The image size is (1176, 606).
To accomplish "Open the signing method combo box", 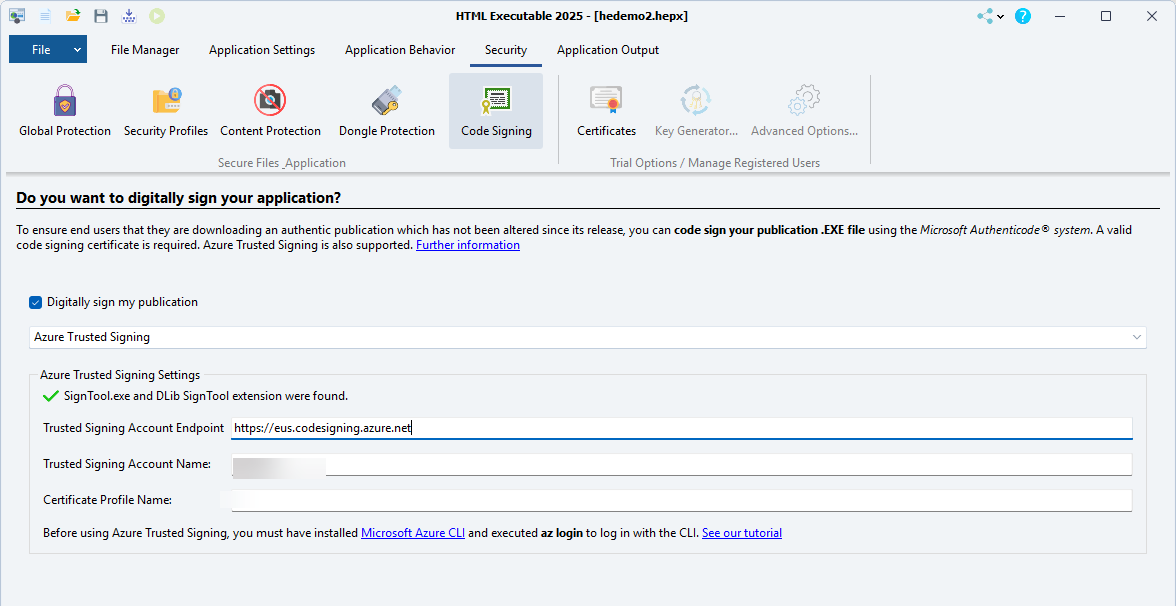I will (x=1137, y=337).
